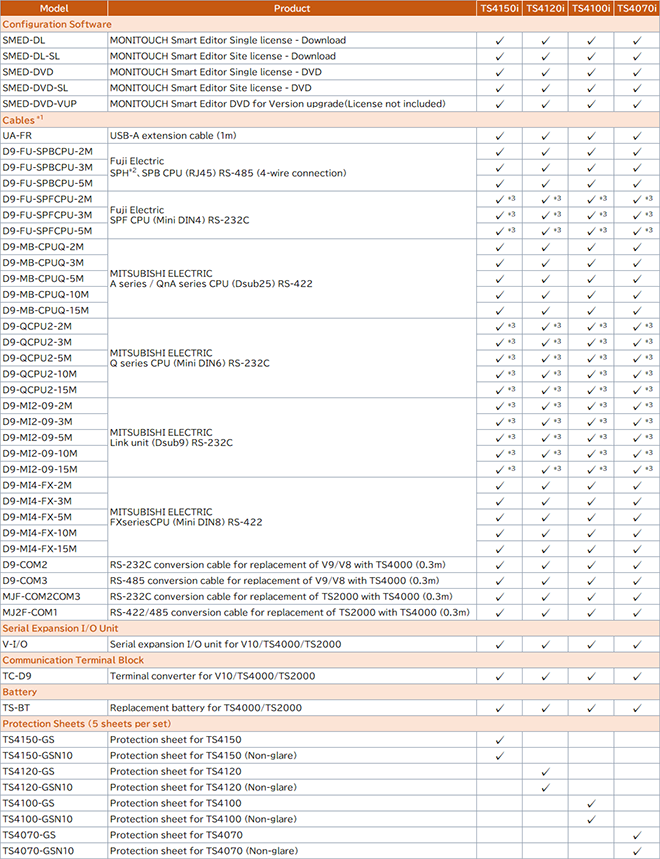Click MONITOUCH Smart Editor Site license - Download

tap(223, 56)
